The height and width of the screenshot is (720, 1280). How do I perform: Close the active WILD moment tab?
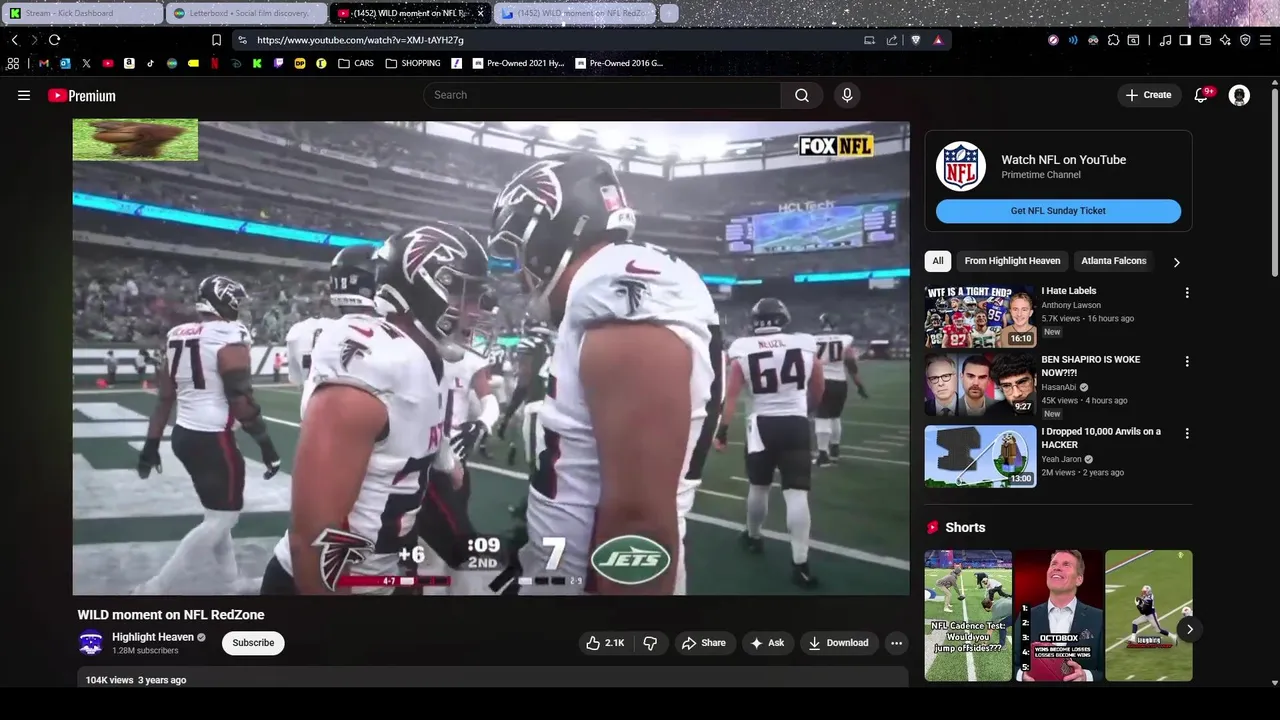pyautogui.click(x=480, y=13)
